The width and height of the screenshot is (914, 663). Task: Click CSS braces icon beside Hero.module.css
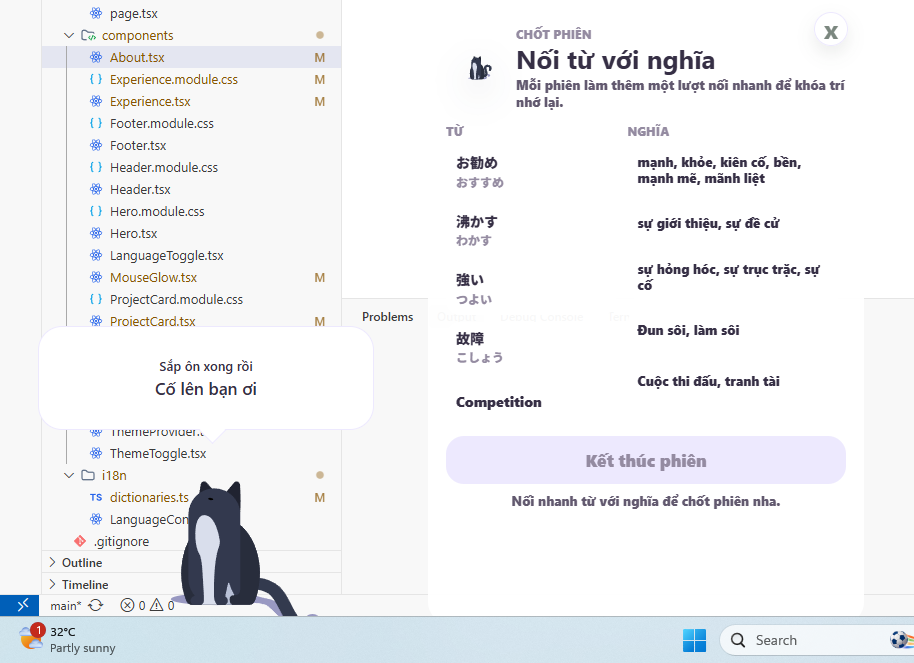pos(96,211)
